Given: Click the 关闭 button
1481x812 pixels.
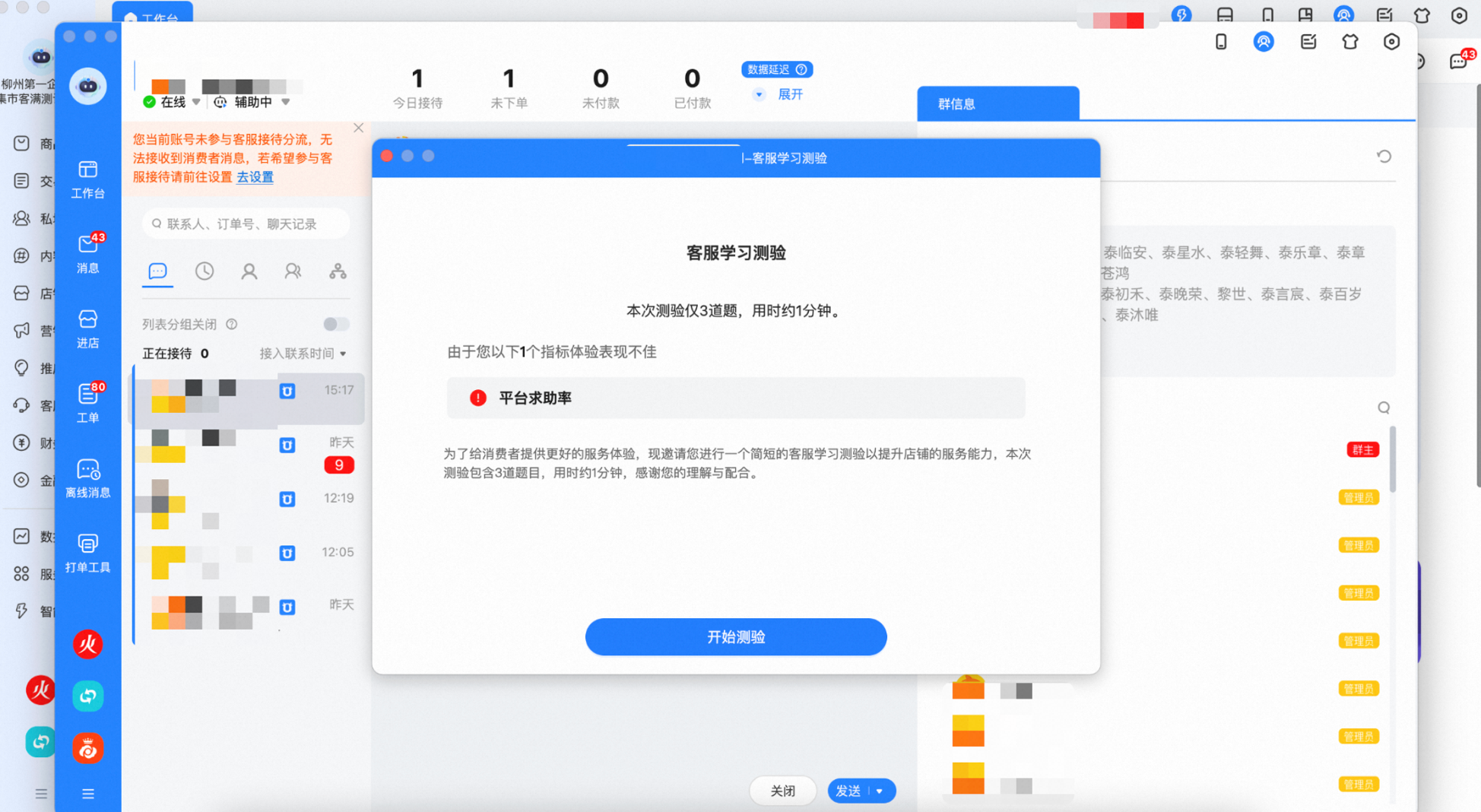Looking at the screenshot, I should [x=782, y=791].
